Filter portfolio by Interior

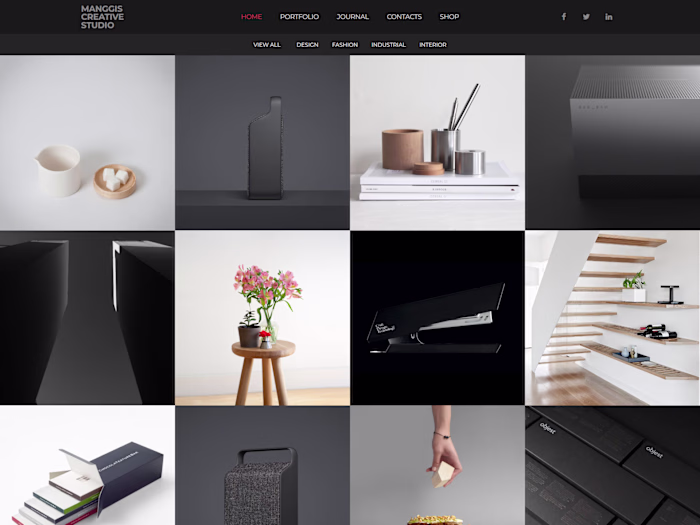tap(433, 45)
